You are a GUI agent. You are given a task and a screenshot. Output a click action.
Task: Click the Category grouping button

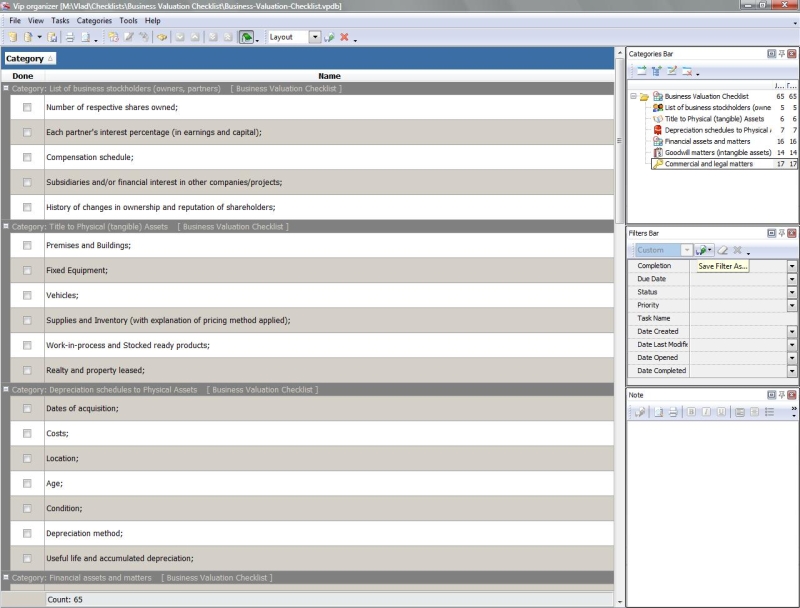click(x=29, y=58)
